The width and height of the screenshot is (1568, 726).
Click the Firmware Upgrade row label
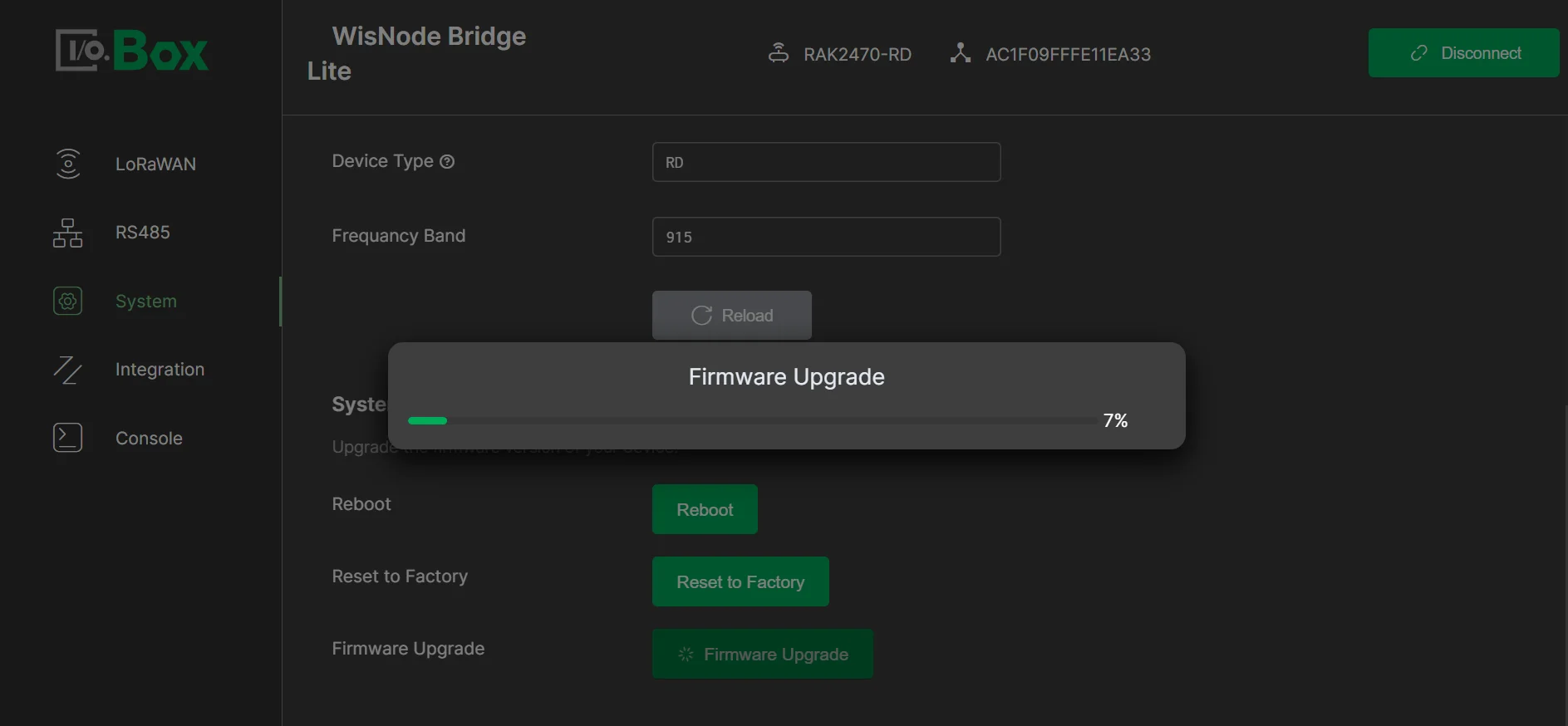click(408, 649)
